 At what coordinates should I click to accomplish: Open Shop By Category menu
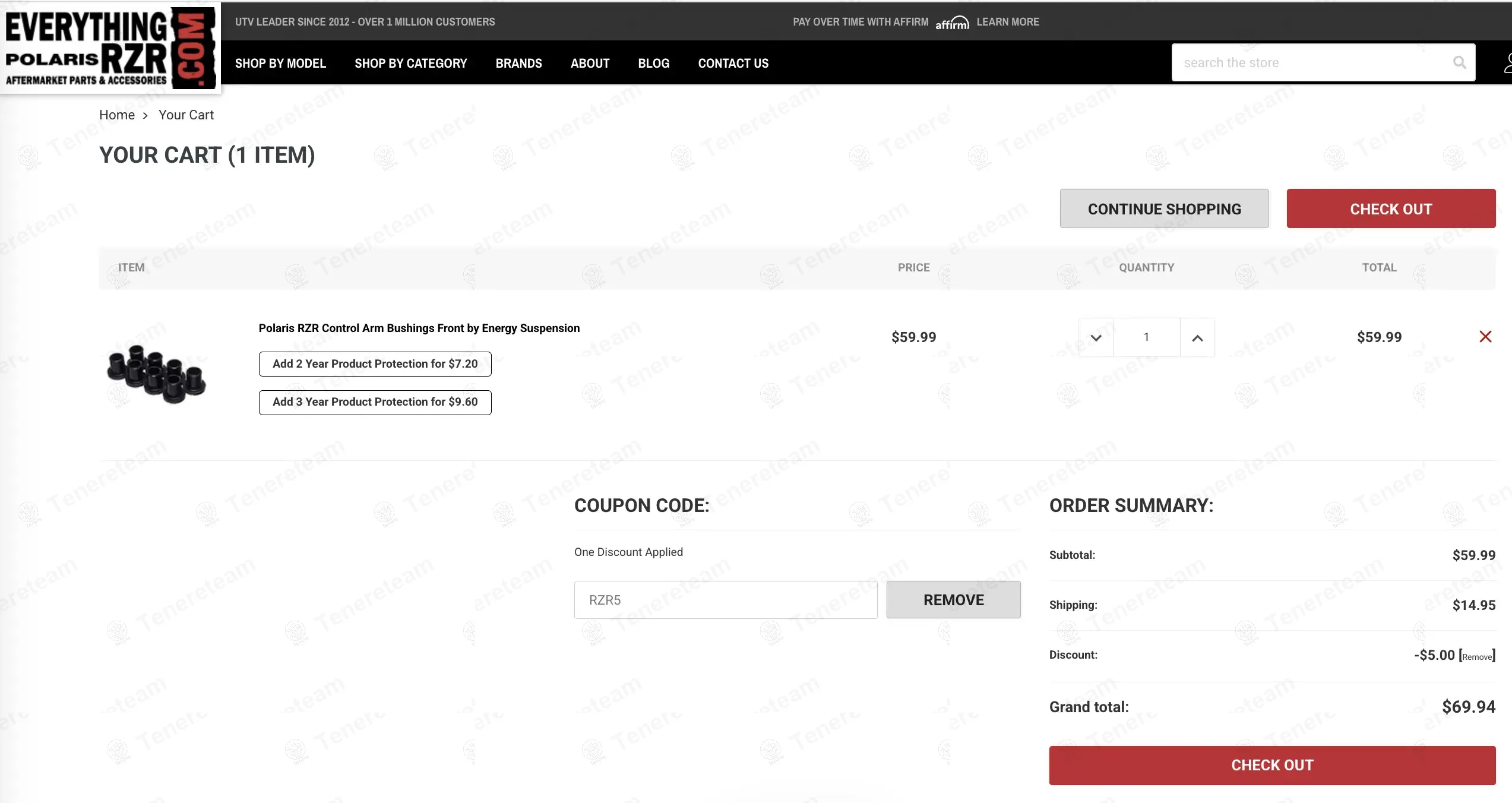(x=411, y=63)
